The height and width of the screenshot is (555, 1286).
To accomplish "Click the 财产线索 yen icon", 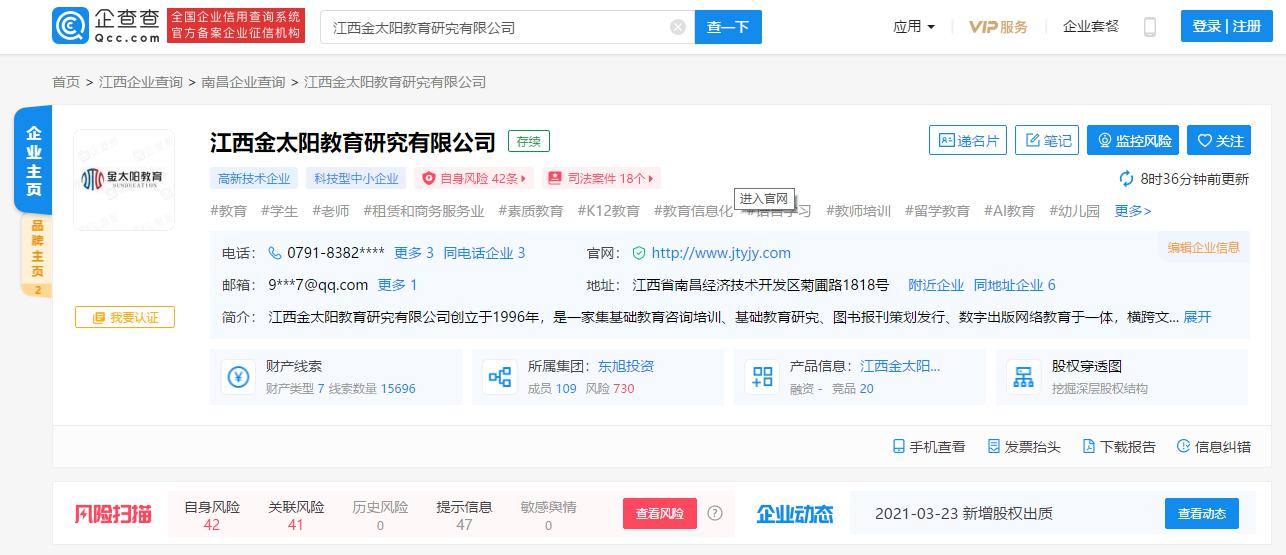I will coord(238,377).
